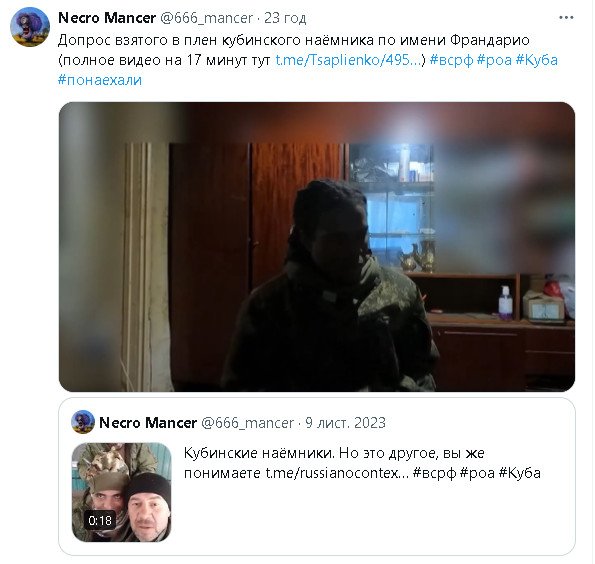Open the Necro Mancer name in the main tweet
595x564 pixels.
click(x=107, y=18)
